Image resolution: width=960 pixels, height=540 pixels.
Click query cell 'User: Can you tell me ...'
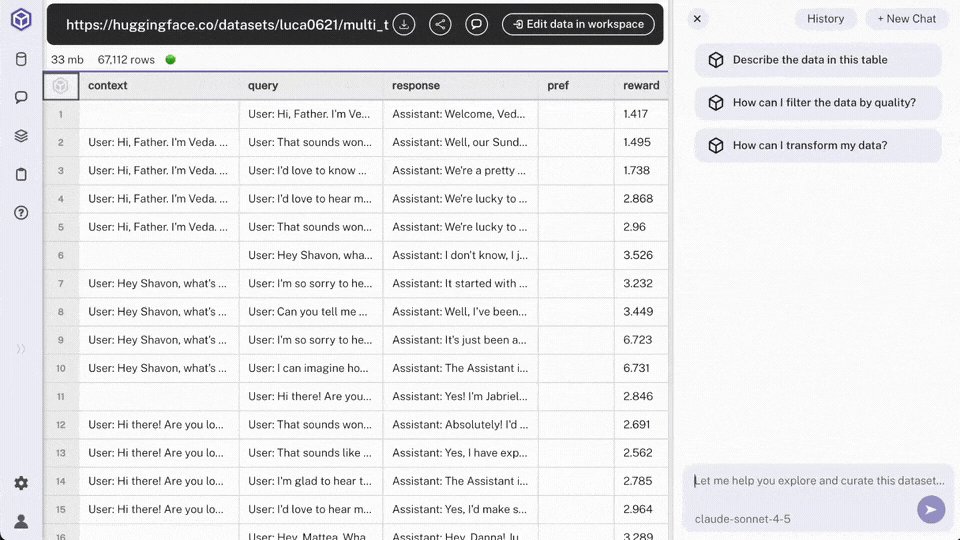[x=311, y=312]
